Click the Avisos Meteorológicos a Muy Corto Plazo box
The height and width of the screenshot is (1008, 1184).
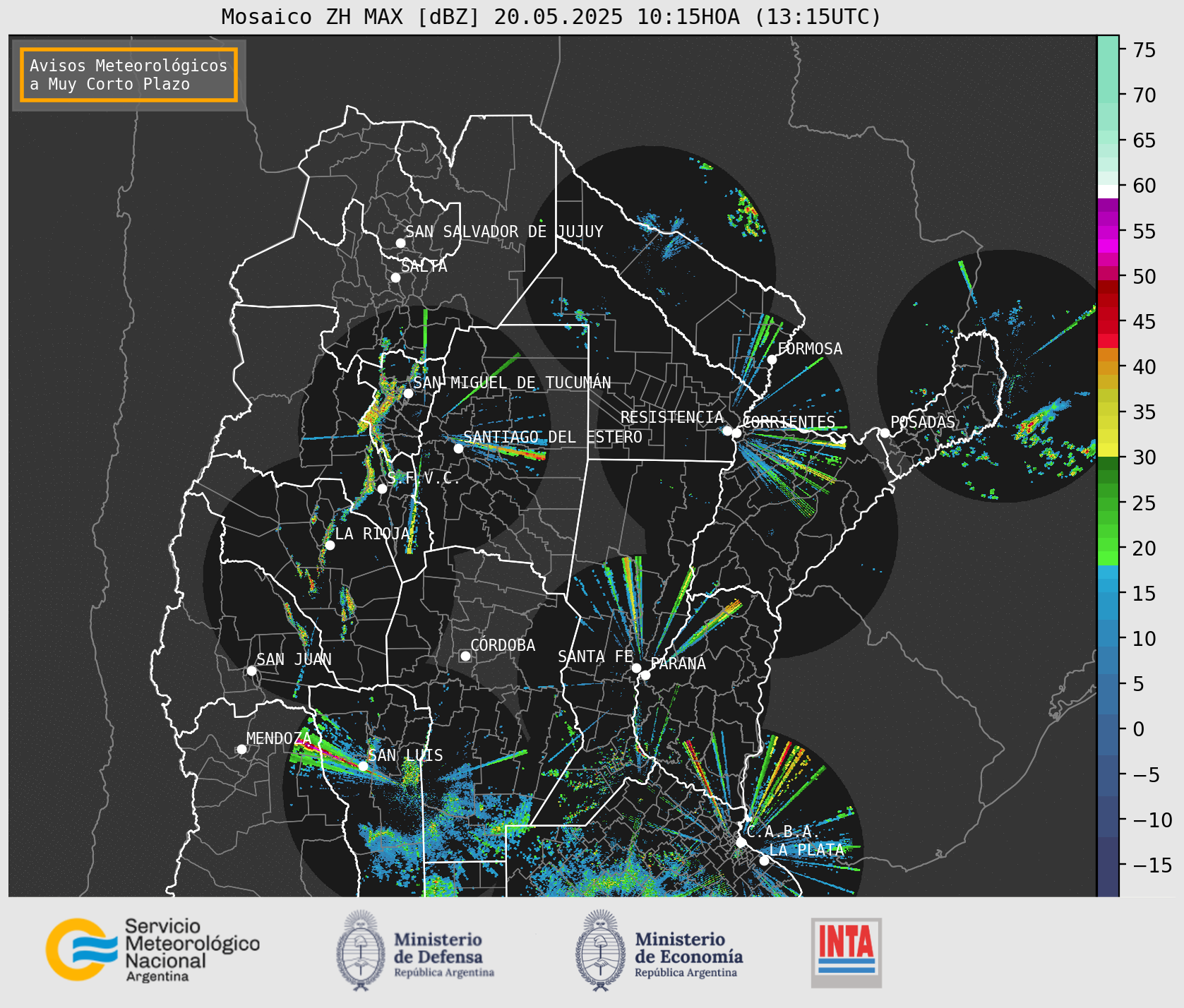click(128, 75)
